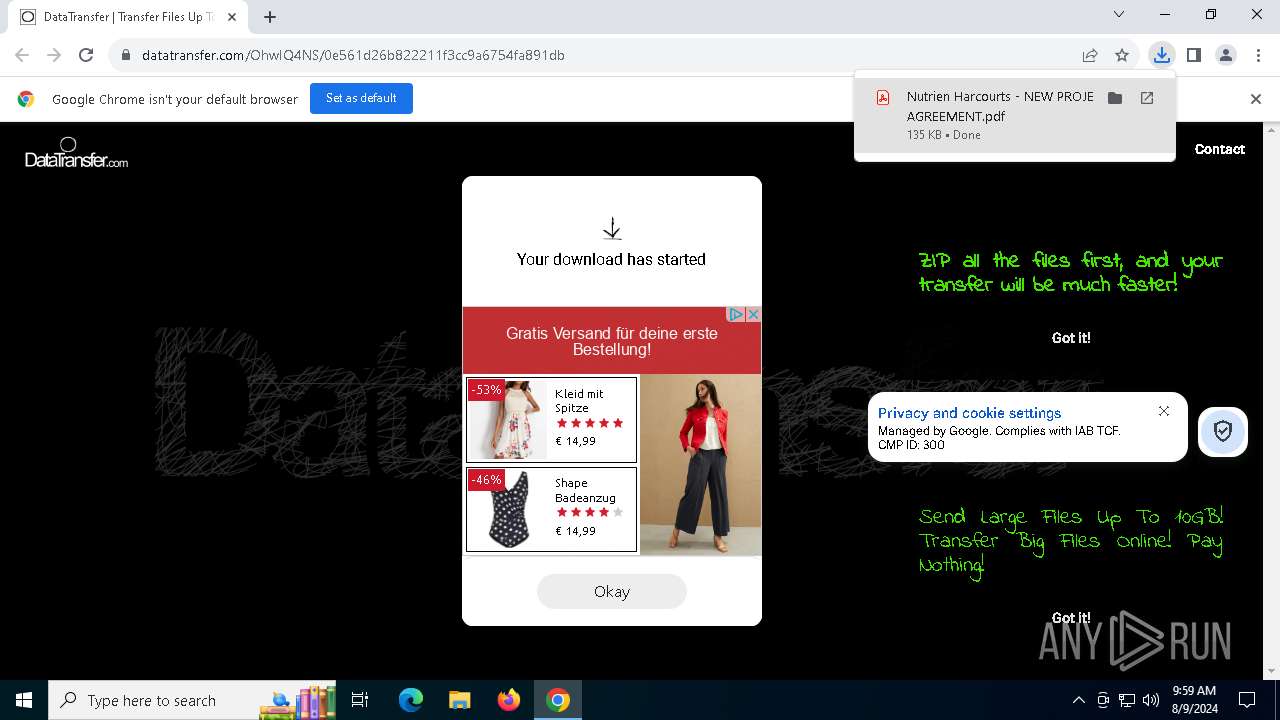
Task: Close the ad with X icon
Action: (x=753, y=314)
